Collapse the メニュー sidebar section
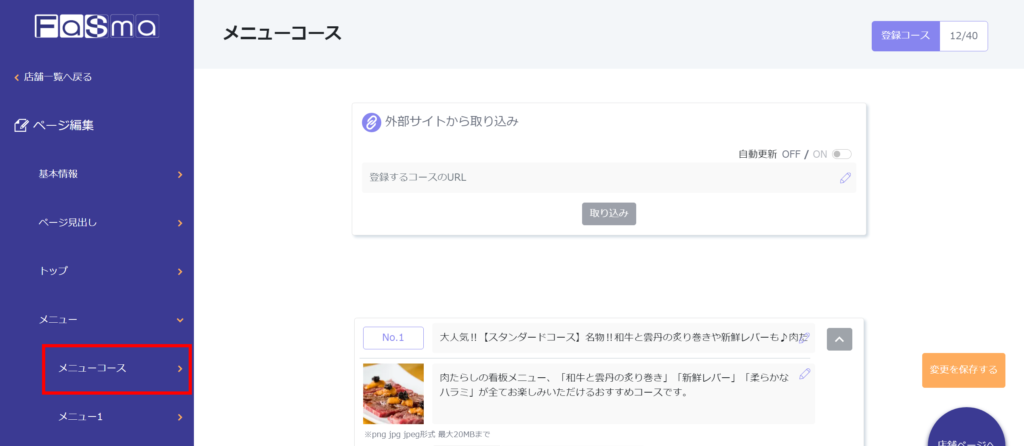Image resolution: width=1024 pixels, height=446 pixels. pos(180,319)
